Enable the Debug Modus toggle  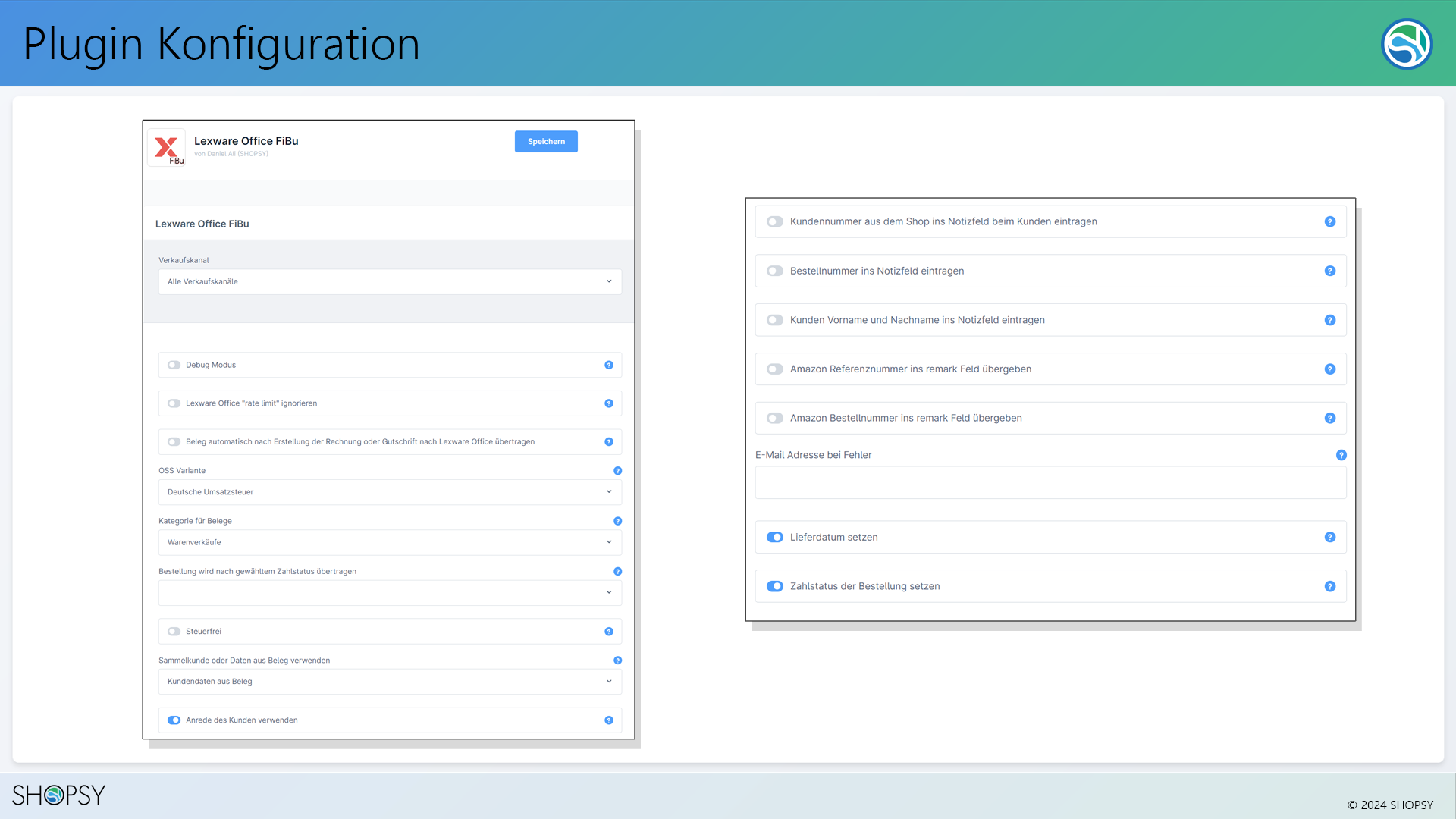(x=174, y=366)
